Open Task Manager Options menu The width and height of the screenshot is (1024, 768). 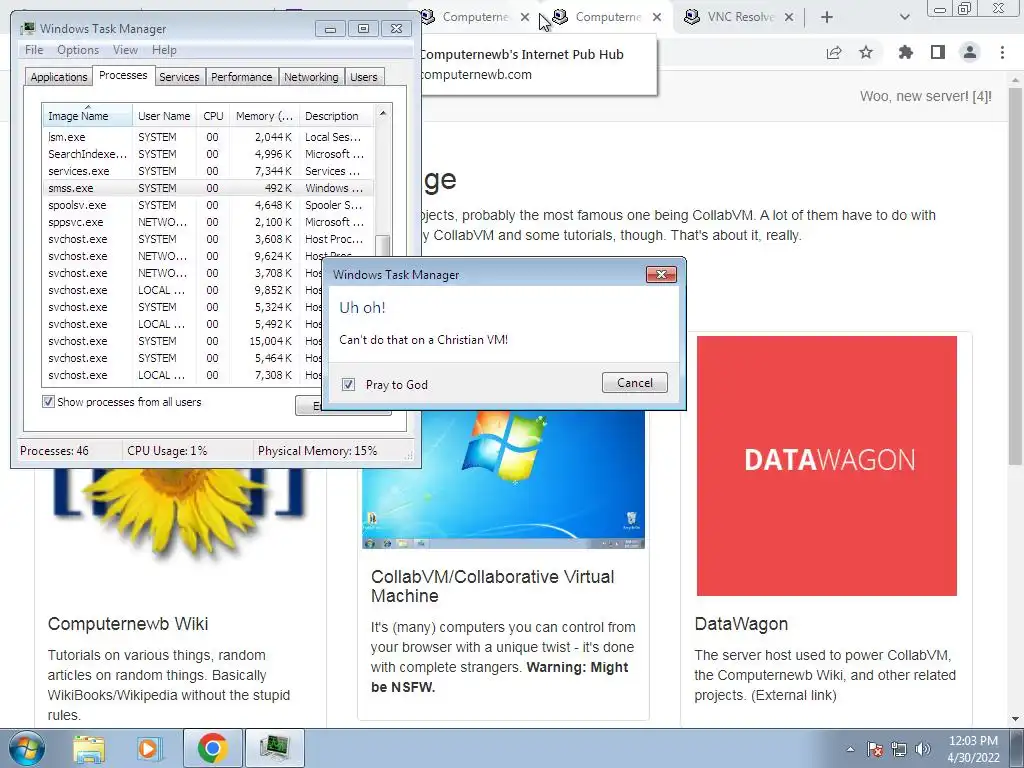(x=78, y=50)
